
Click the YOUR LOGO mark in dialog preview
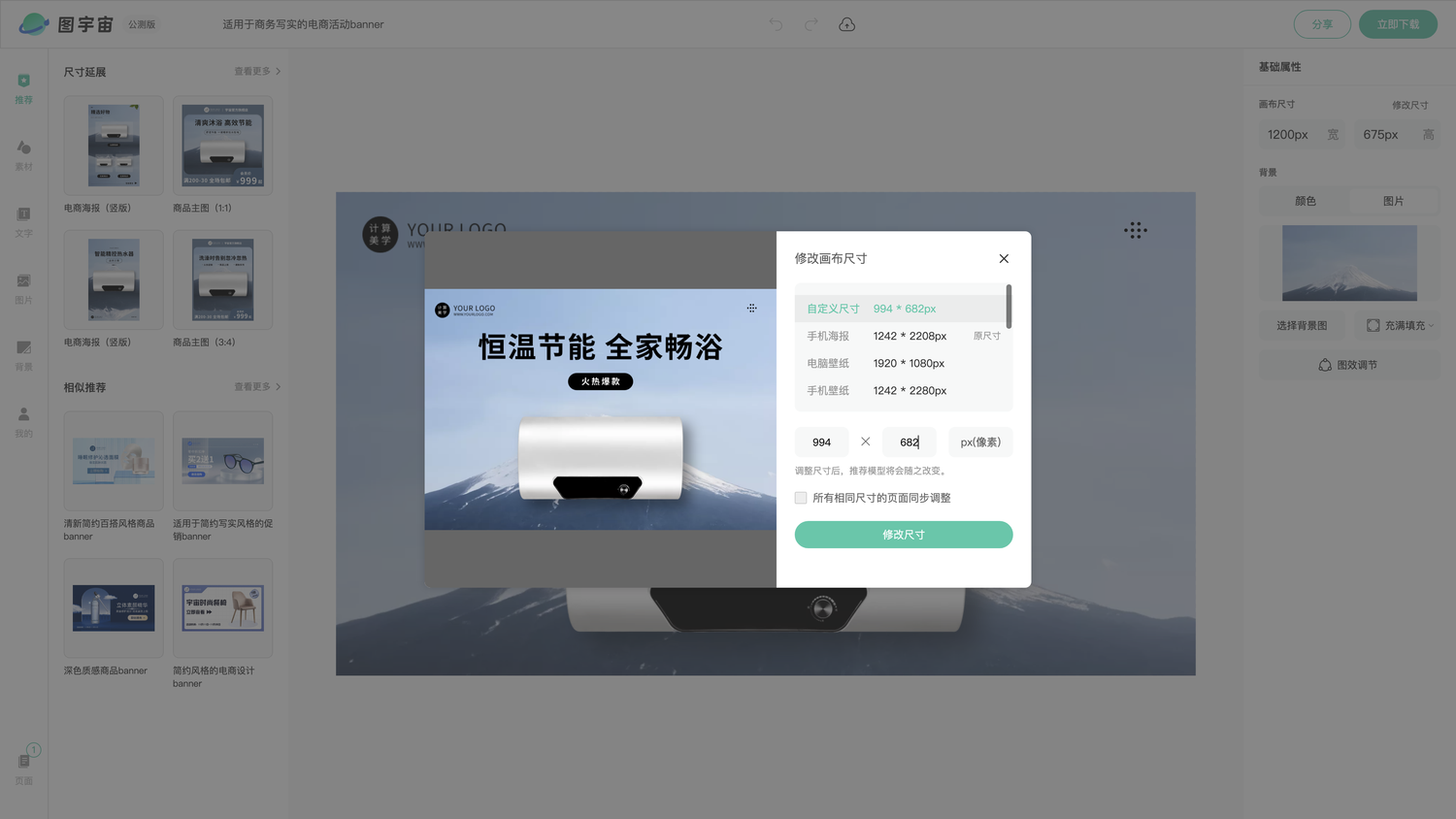pos(465,310)
